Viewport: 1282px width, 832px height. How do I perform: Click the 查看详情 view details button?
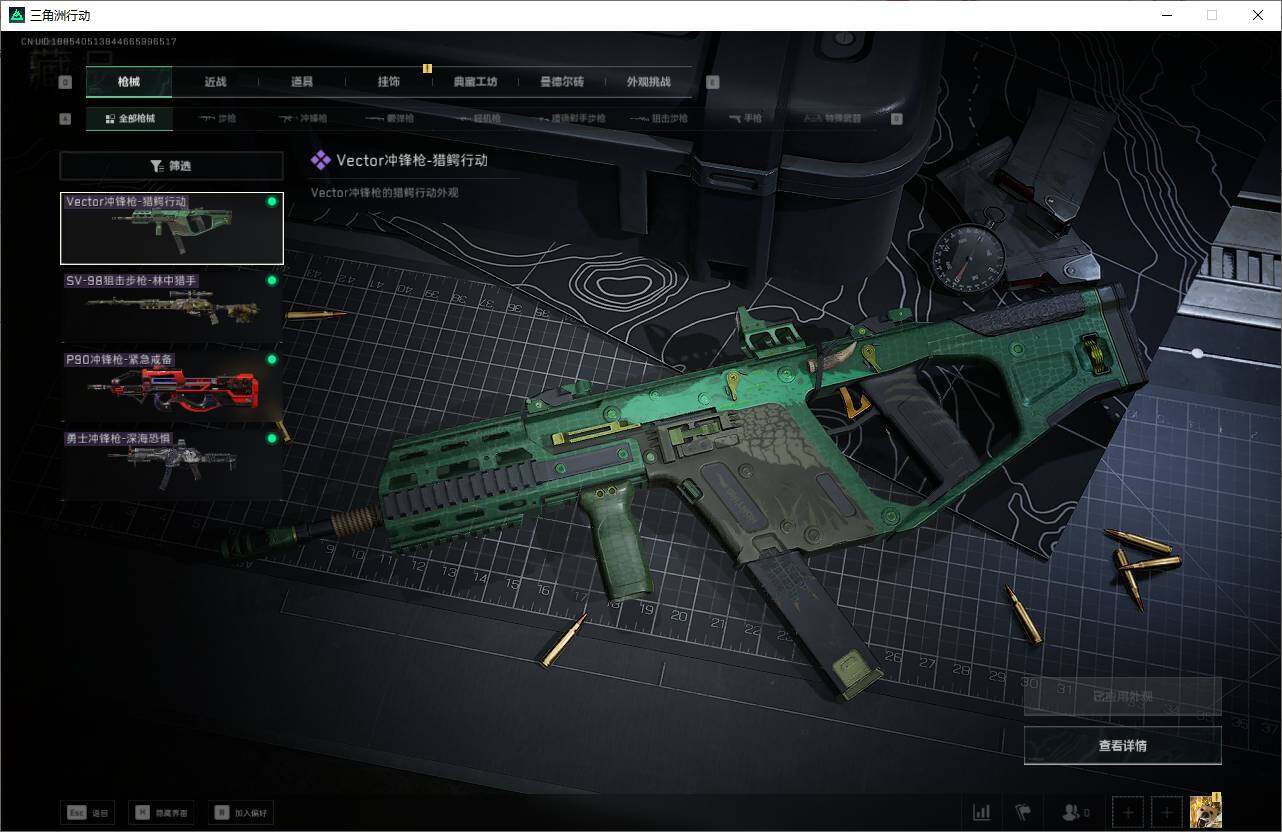[x=1123, y=745]
